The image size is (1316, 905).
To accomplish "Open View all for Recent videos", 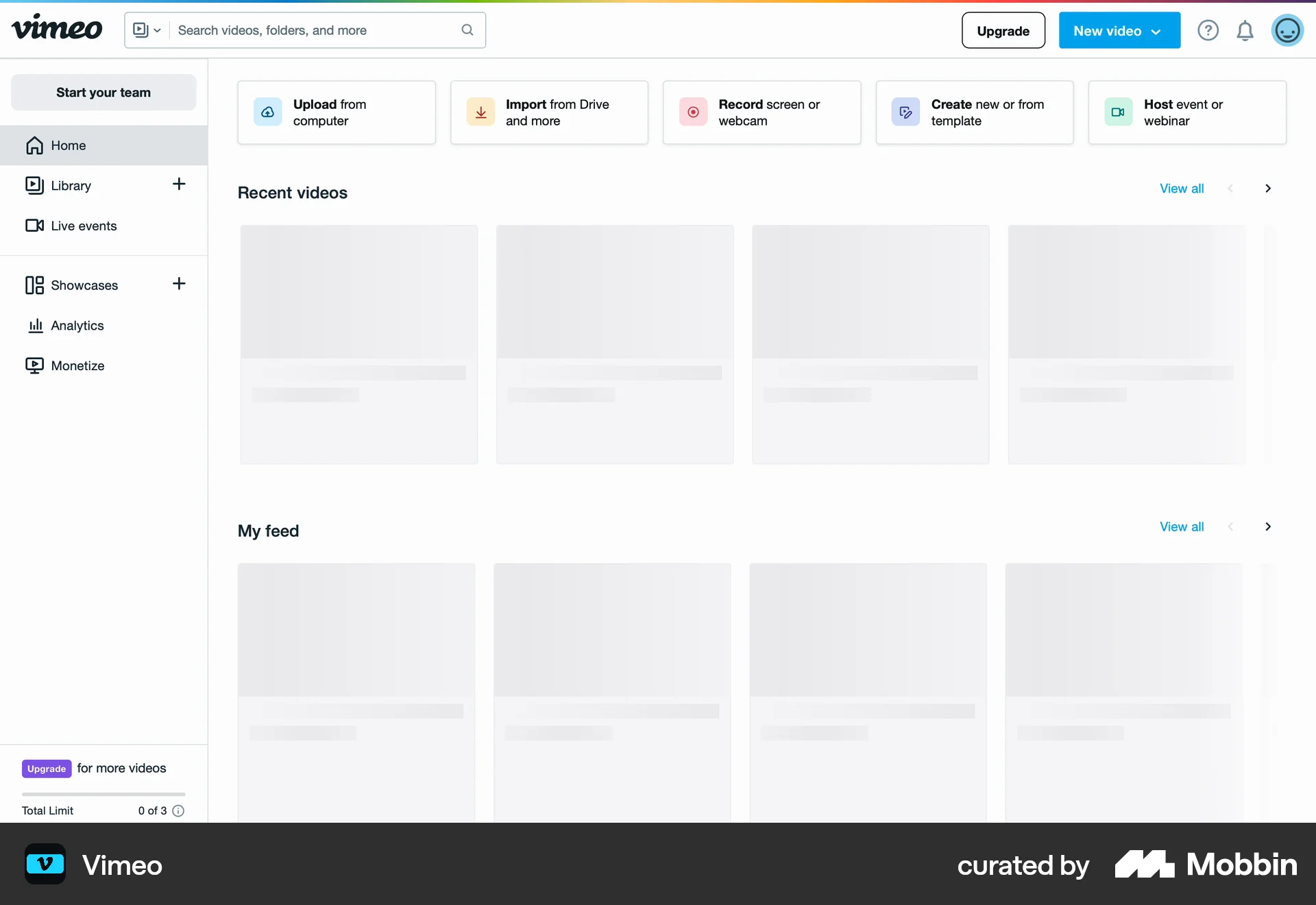I will pos(1181,188).
